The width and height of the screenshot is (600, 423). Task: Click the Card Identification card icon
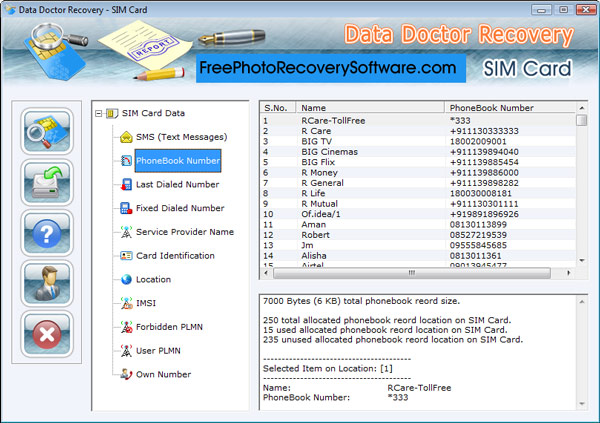click(x=126, y=256)
